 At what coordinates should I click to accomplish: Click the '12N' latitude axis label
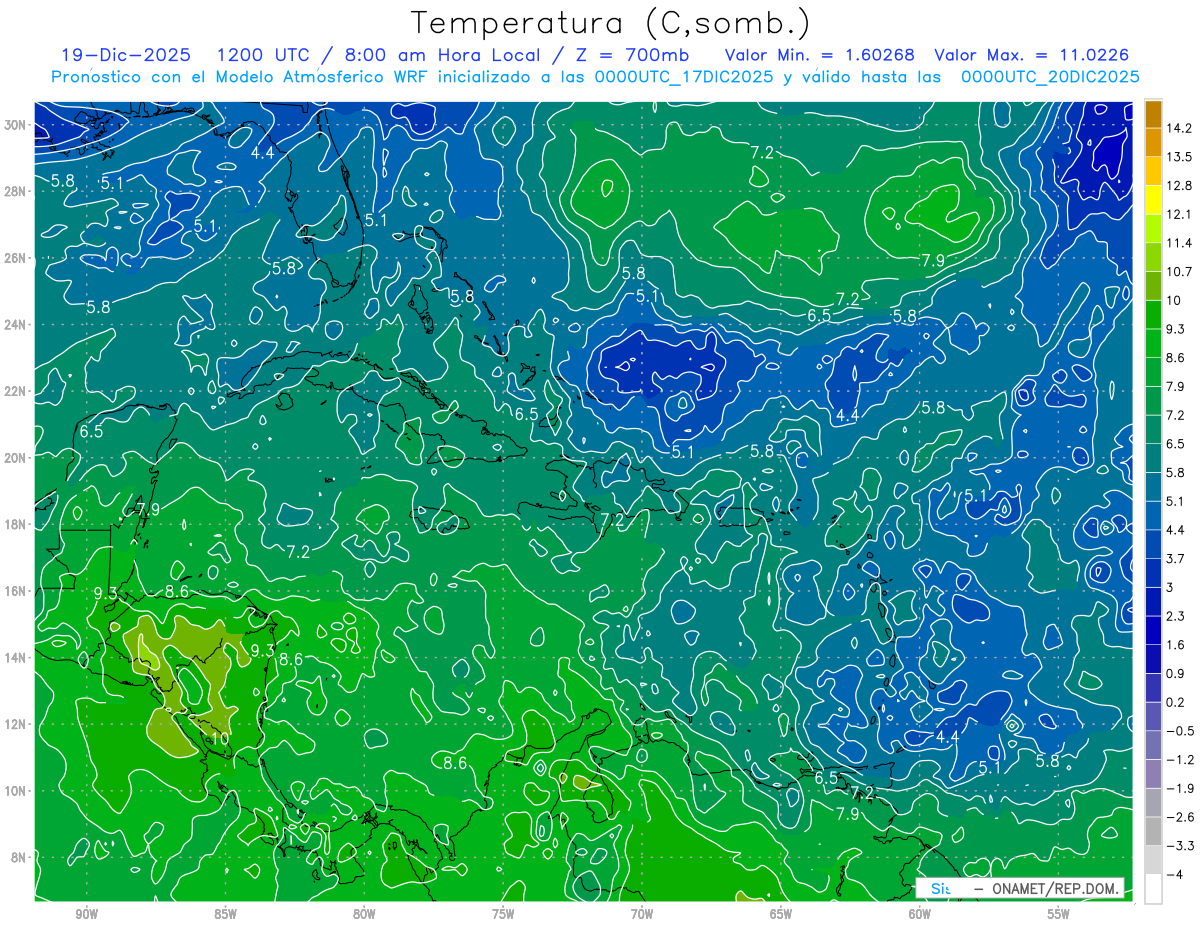pos(17,724)
